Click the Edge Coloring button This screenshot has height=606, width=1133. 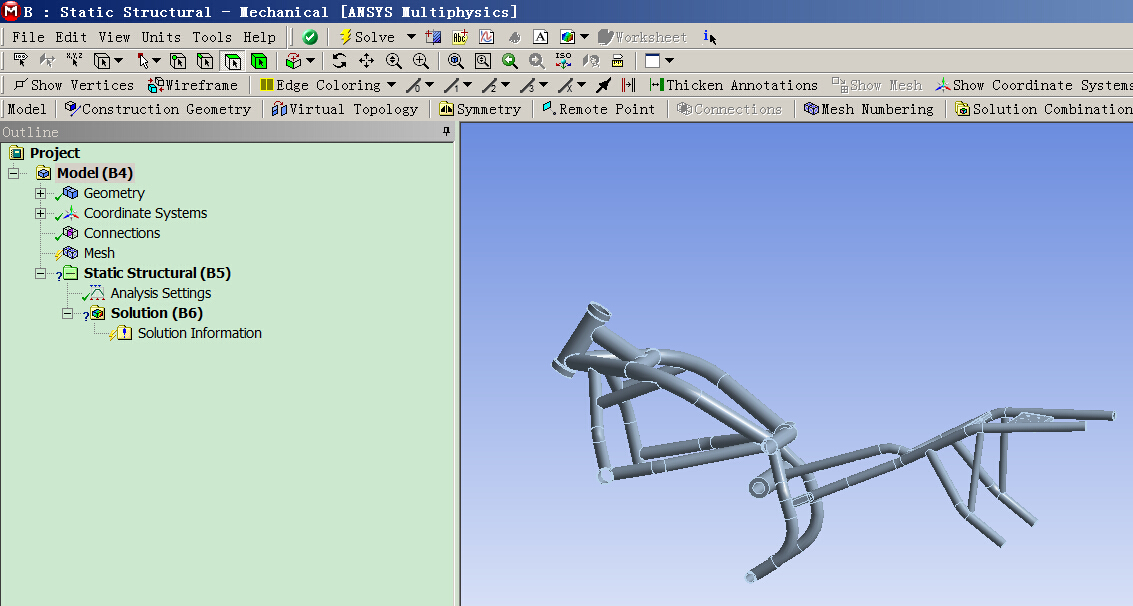pos(320,85)
